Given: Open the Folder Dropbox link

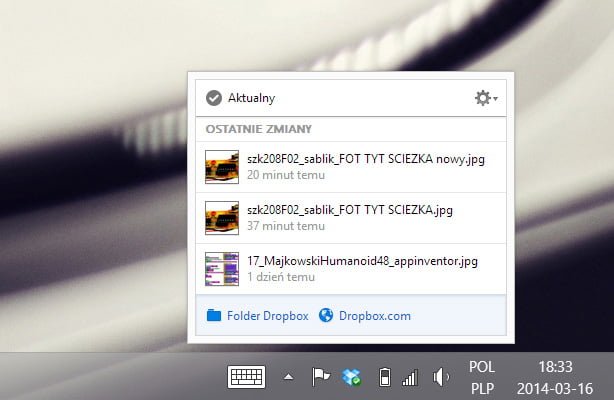Looking at the screenshot, I should tap(267, 316).
